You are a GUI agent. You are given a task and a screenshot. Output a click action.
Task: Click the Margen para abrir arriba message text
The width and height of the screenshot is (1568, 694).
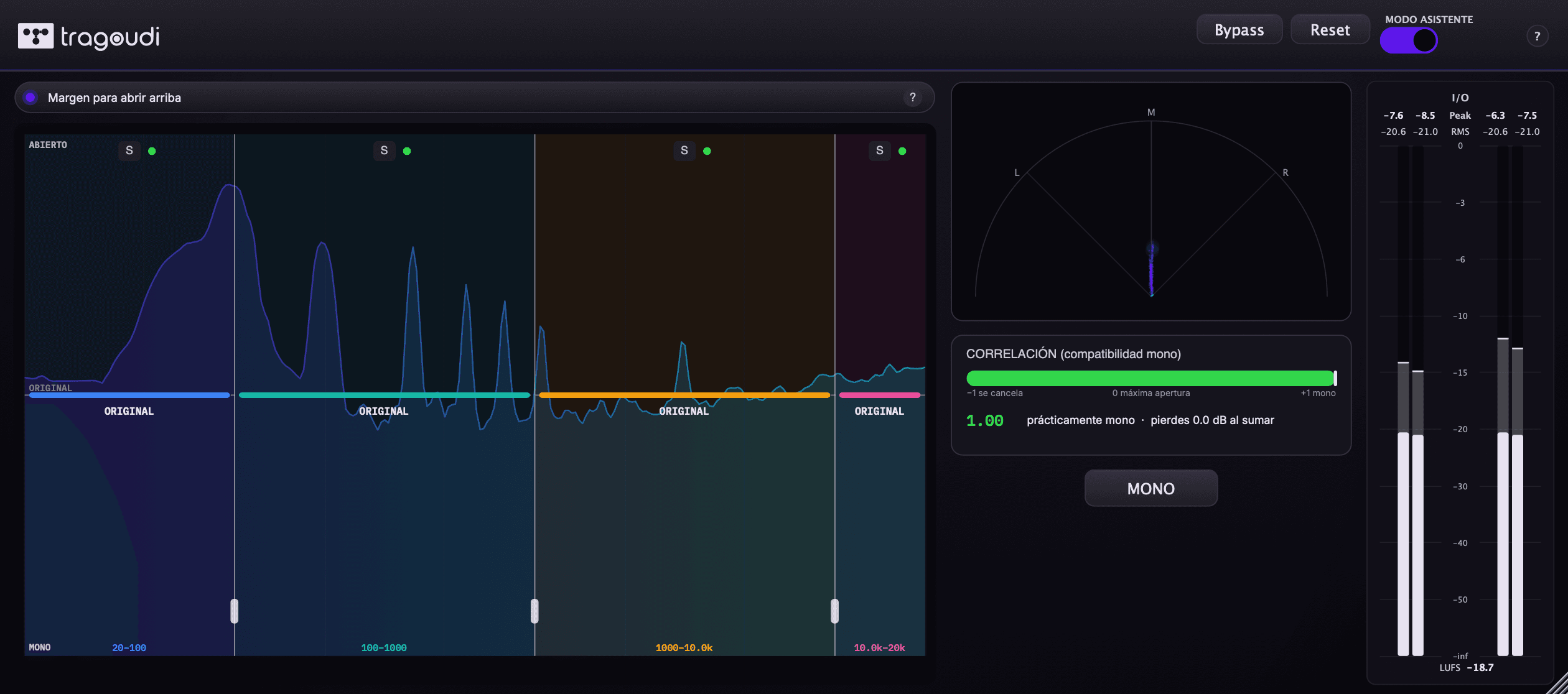(114, 98)
